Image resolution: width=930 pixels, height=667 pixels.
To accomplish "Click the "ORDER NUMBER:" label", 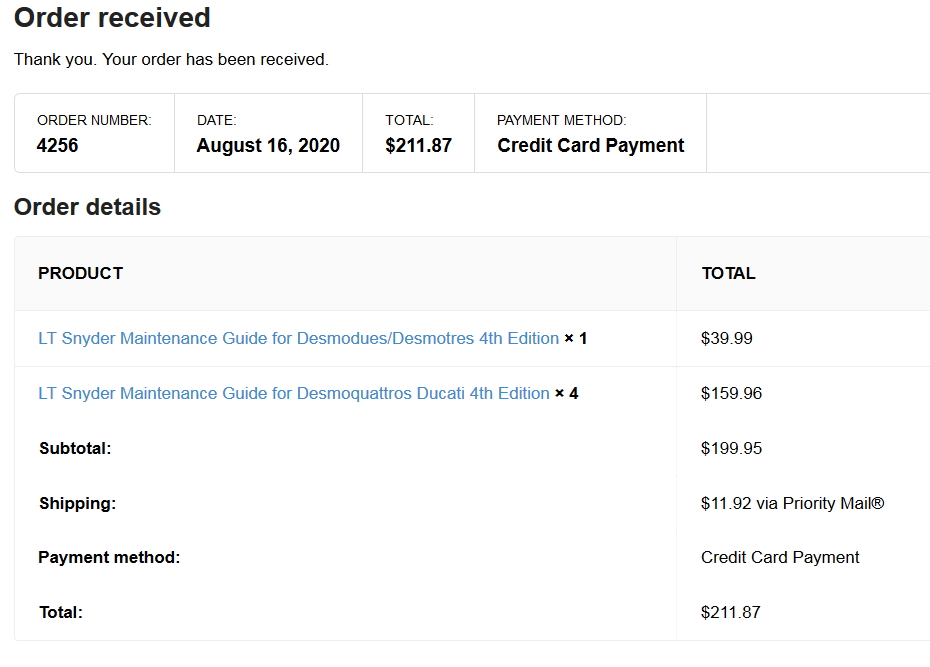I will coord(94,120).
